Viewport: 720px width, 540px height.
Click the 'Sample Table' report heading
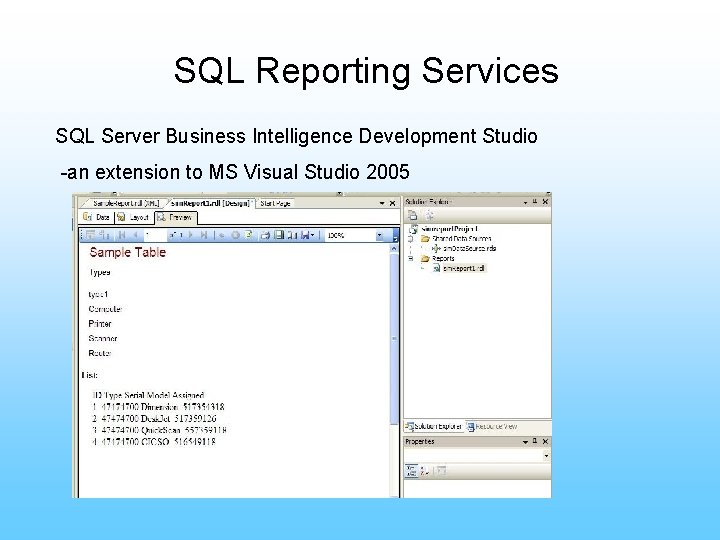tap(128, 252)
